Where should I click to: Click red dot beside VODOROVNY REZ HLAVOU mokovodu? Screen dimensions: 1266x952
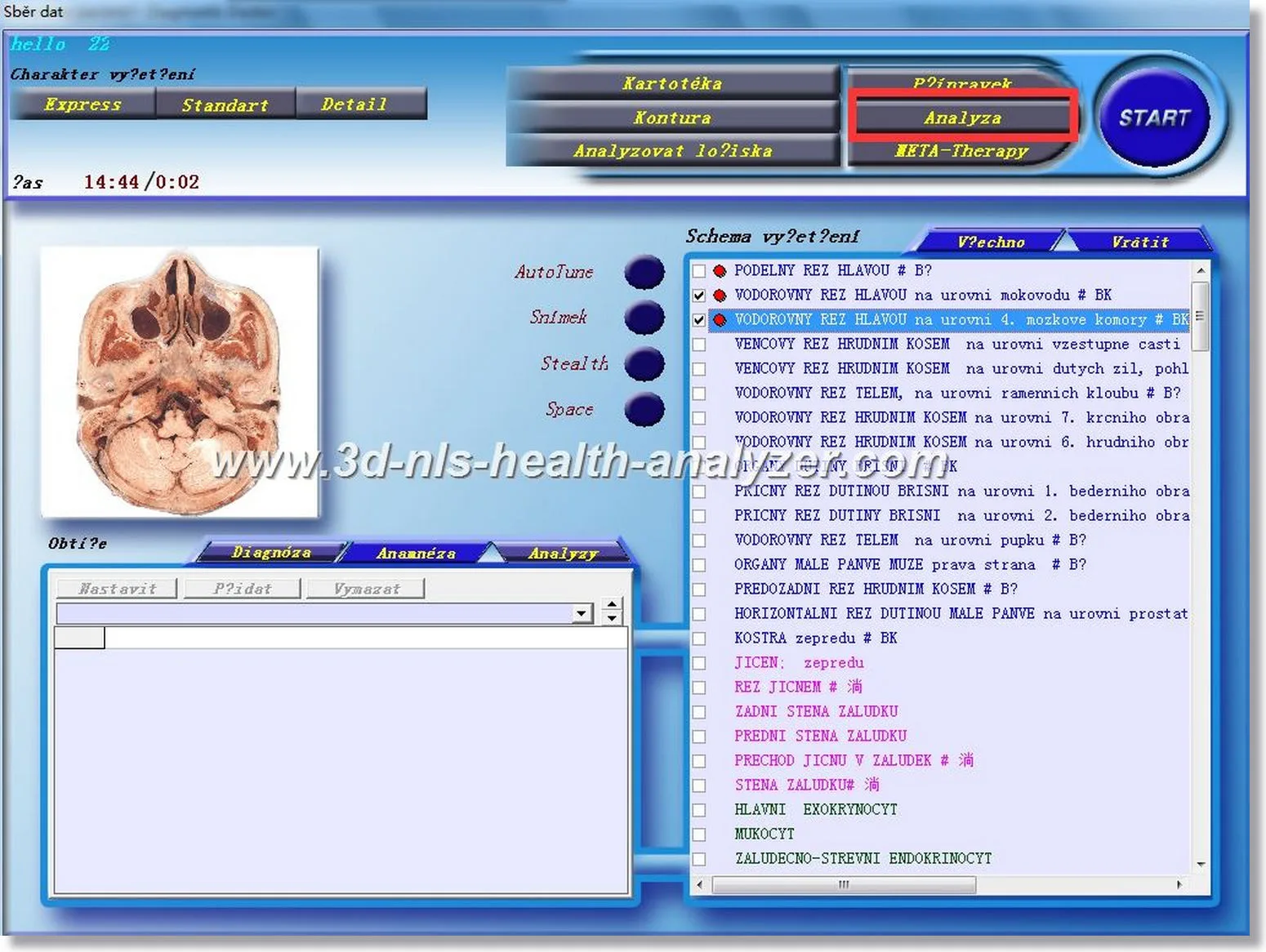pyautogui.click(x=720, y=296)
